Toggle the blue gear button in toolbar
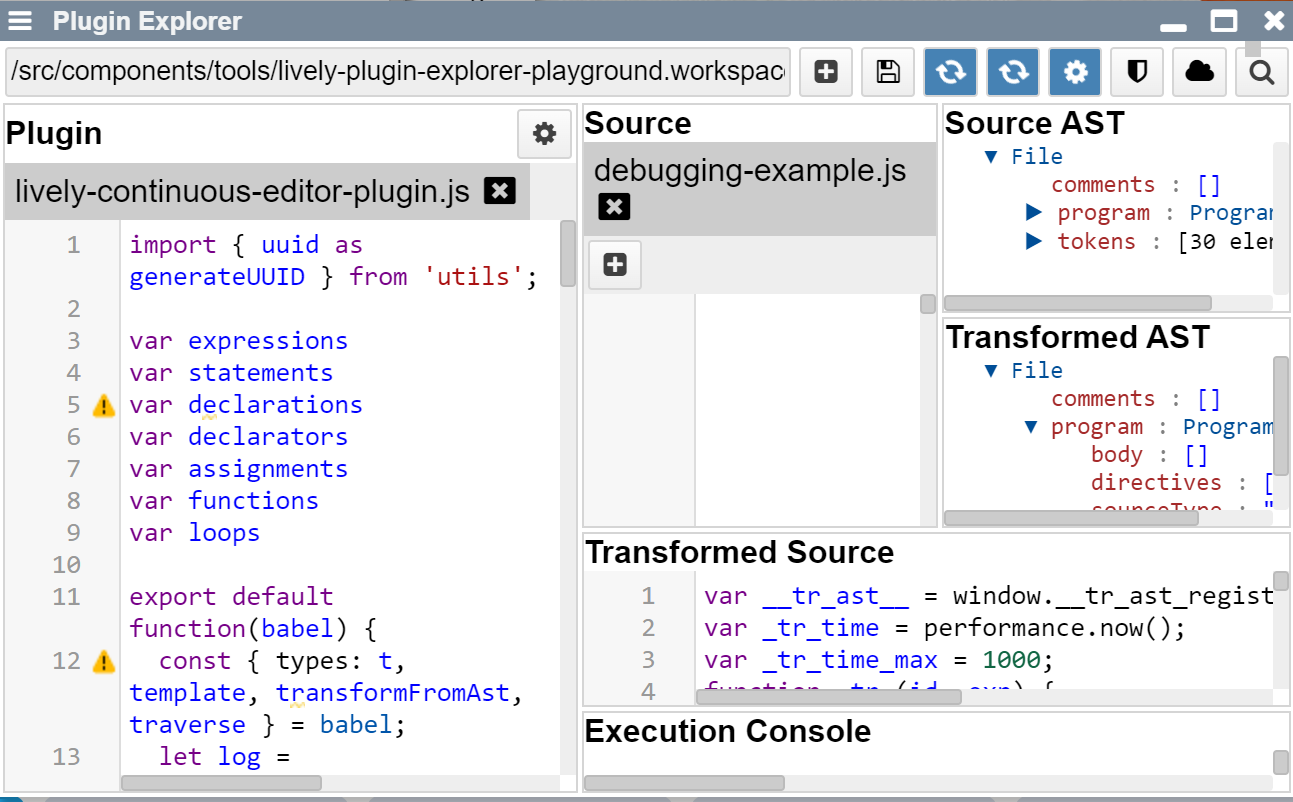 (1075, 72)
